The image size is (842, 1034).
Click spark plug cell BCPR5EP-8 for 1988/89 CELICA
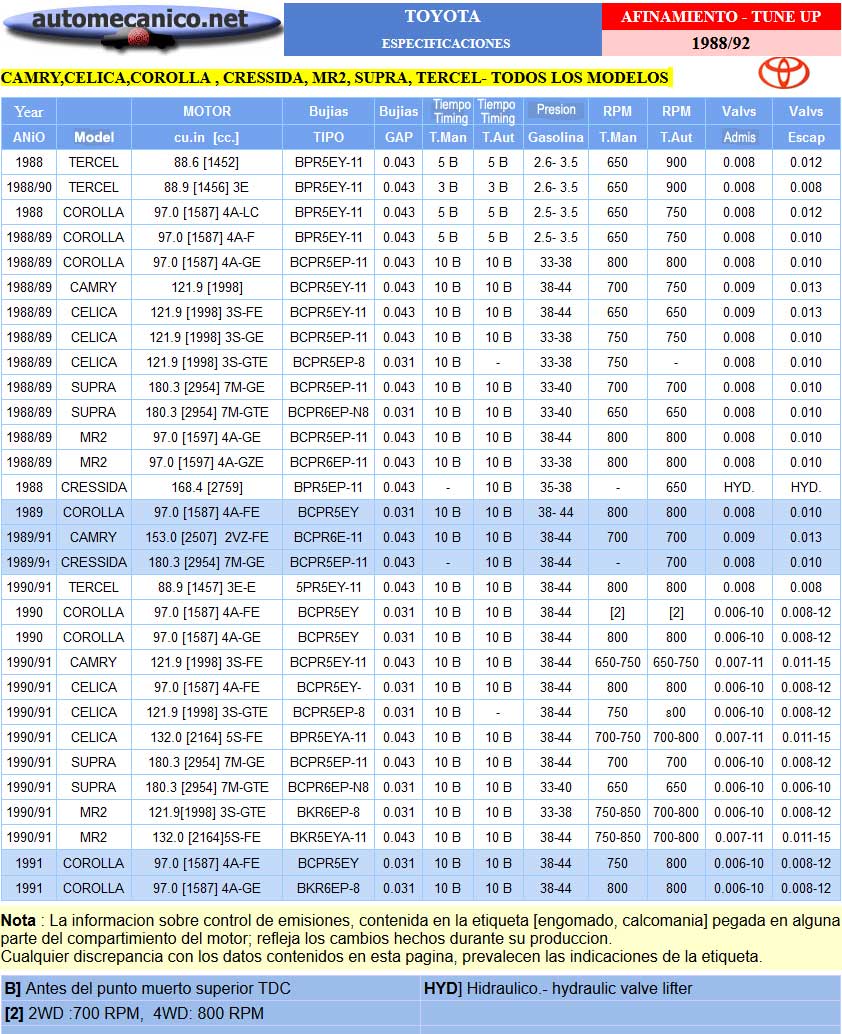[x=328, y=362]
